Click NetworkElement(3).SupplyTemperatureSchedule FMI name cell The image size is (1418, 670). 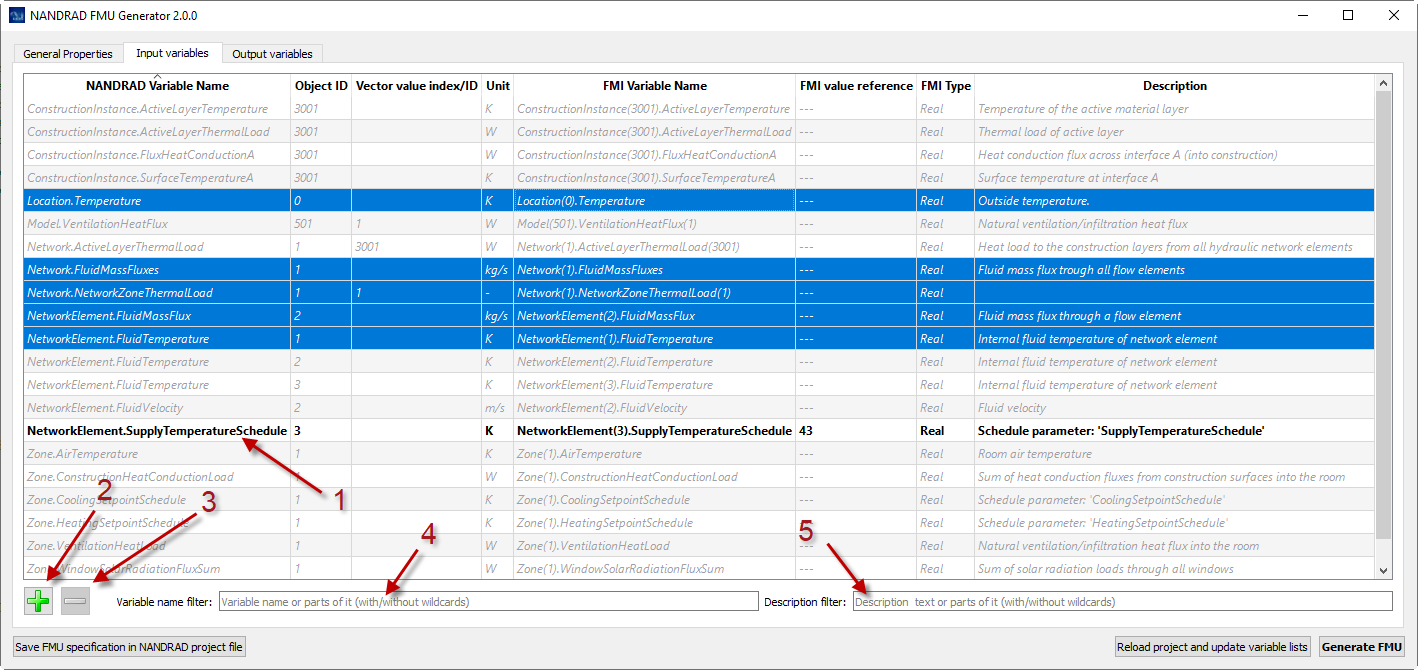click(655, 431)
